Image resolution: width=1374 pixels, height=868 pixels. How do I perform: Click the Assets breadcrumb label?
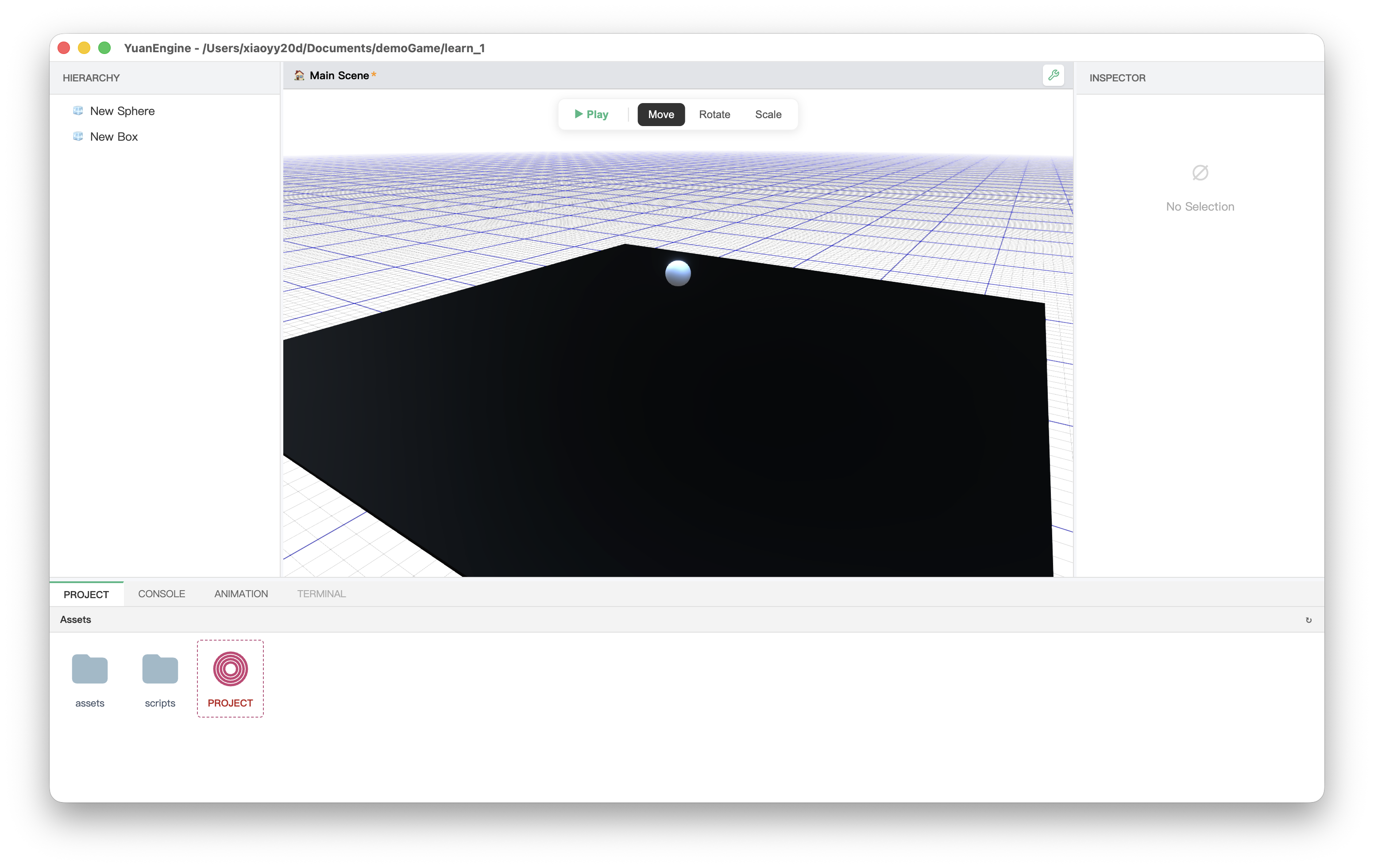[75, 619]
